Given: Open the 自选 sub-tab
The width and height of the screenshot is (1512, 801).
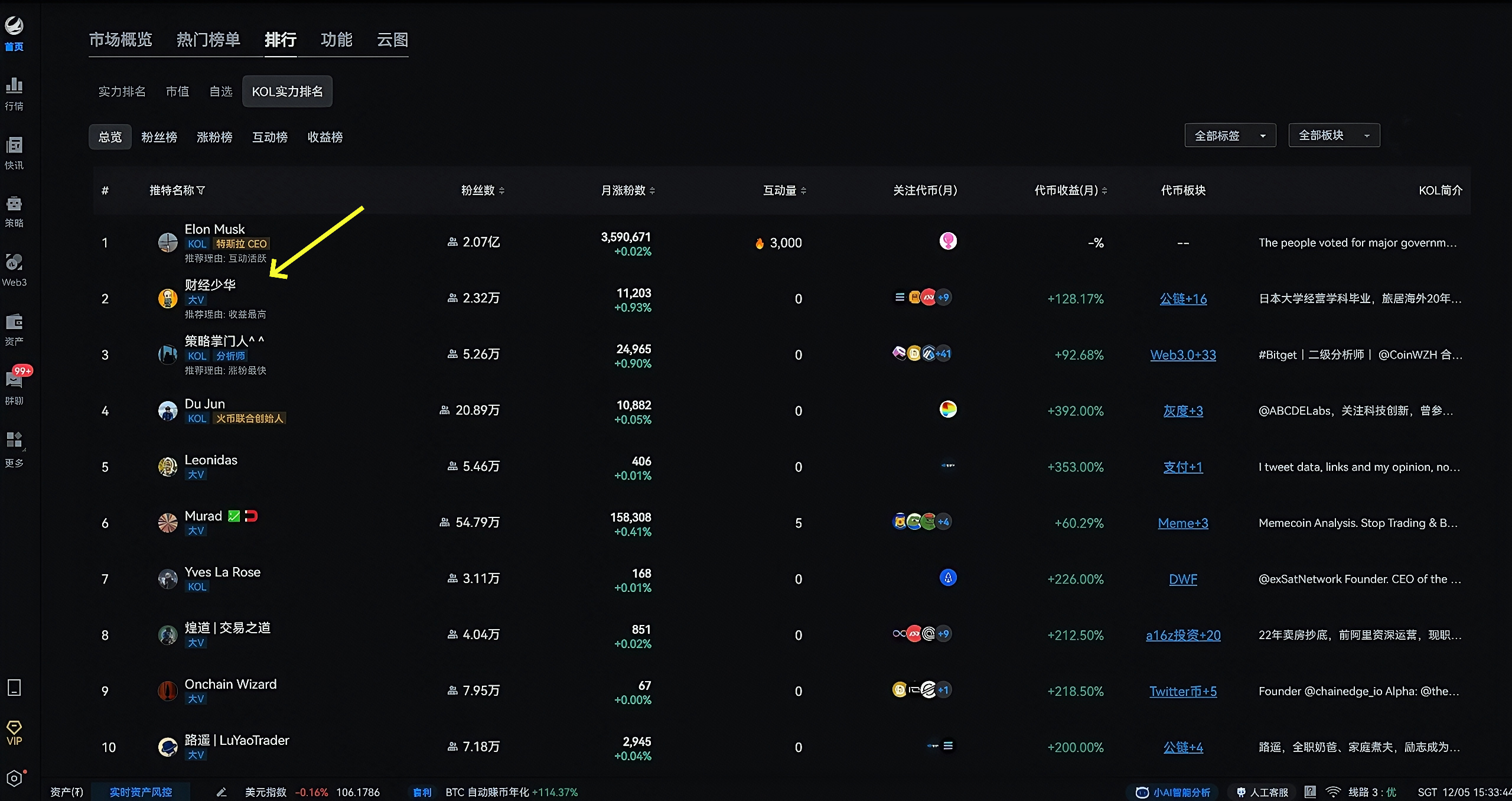Looking at the screenshot, I should click(221, 92).
